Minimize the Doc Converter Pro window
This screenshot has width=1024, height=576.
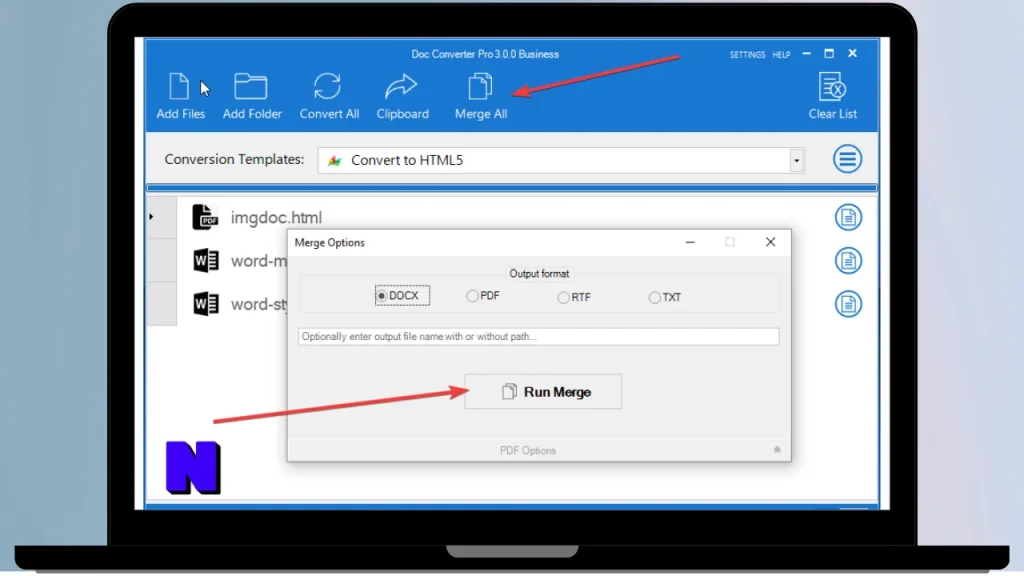click(807, 54)
